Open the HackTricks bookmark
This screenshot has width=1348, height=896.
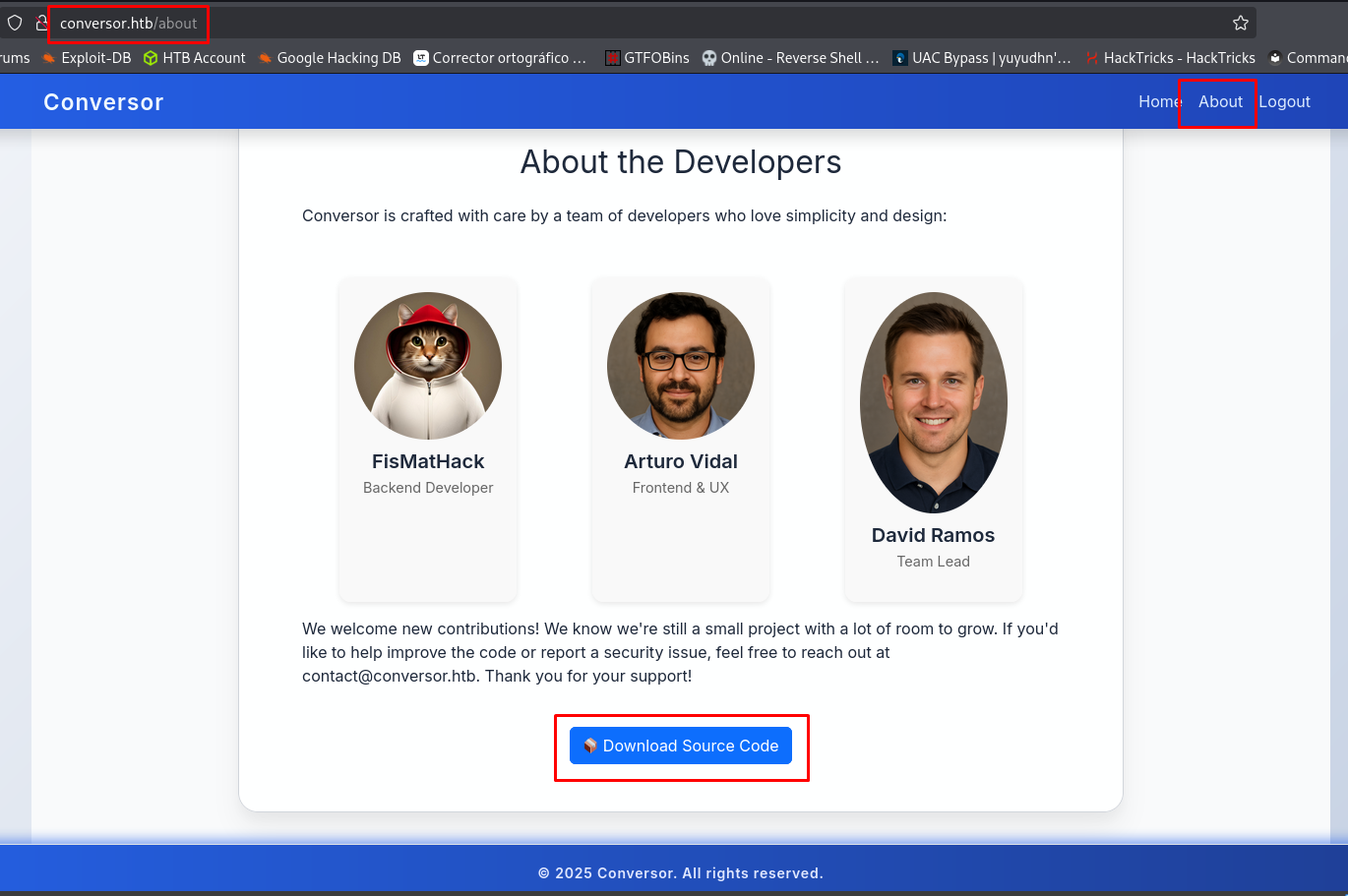[x=1170, y=58]
